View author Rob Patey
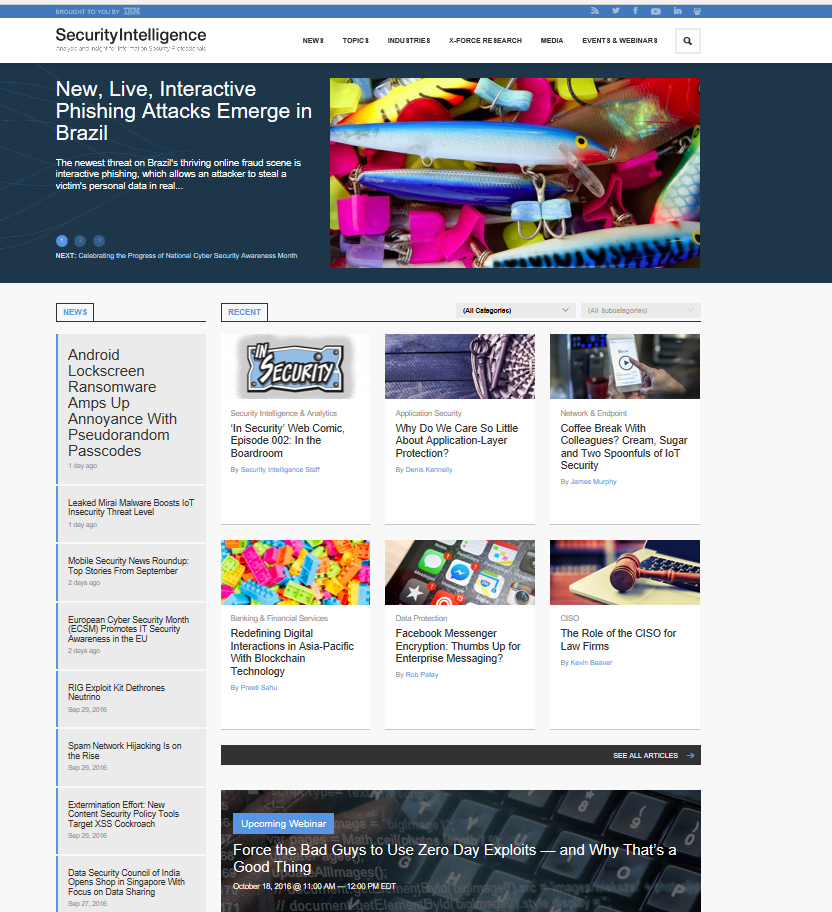The width and height of the screenshot is (832, 912). coord(422,675)
